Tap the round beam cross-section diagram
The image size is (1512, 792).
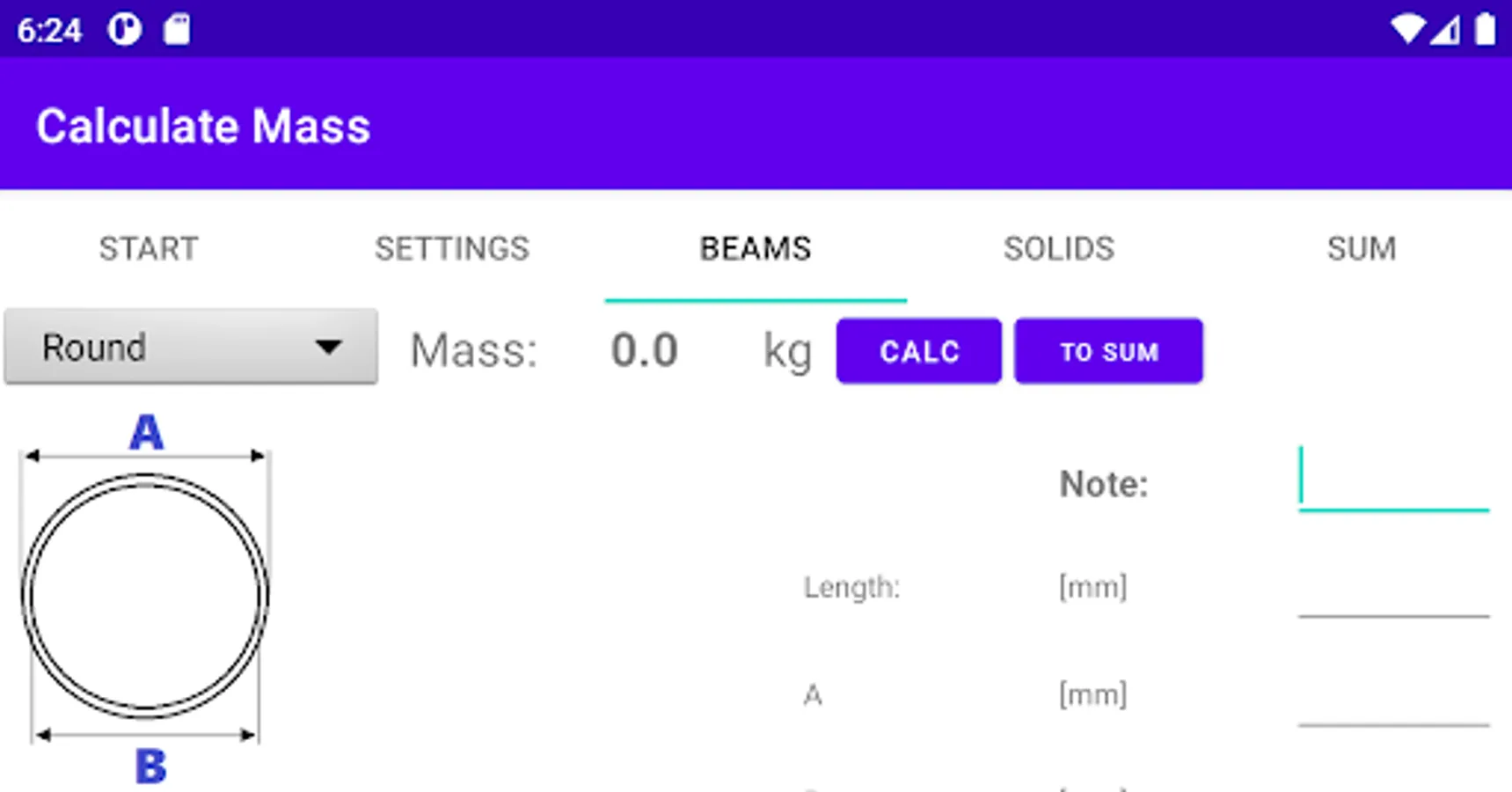(145, 596)
